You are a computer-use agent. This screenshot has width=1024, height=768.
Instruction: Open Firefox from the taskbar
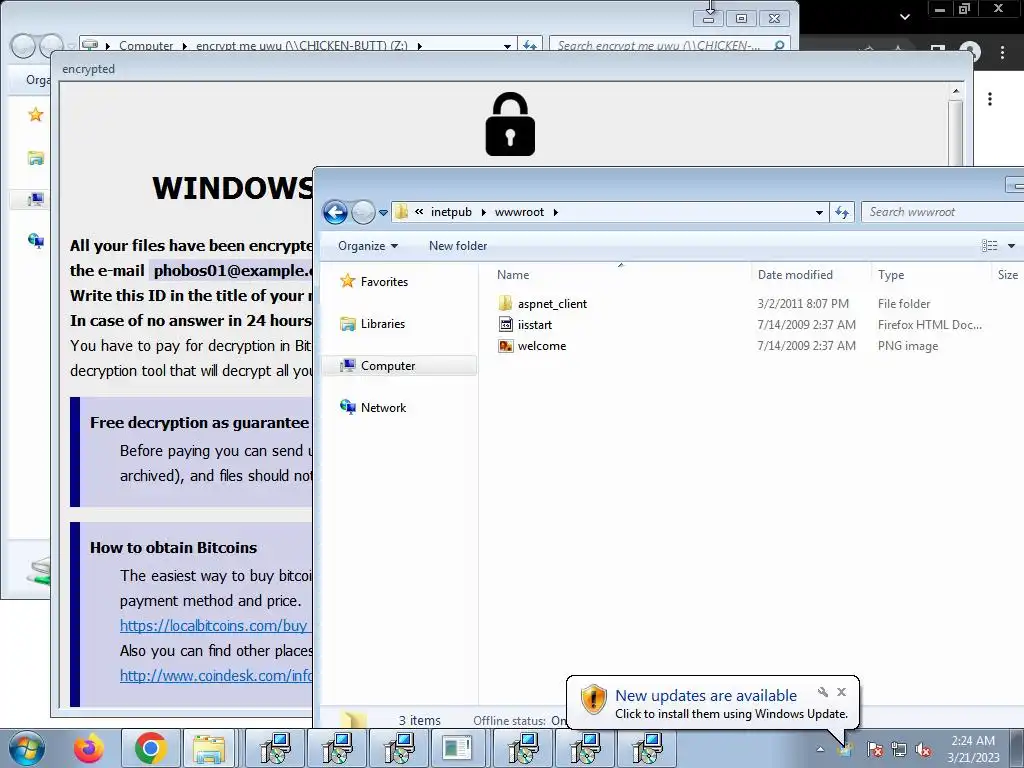[89, 748]
